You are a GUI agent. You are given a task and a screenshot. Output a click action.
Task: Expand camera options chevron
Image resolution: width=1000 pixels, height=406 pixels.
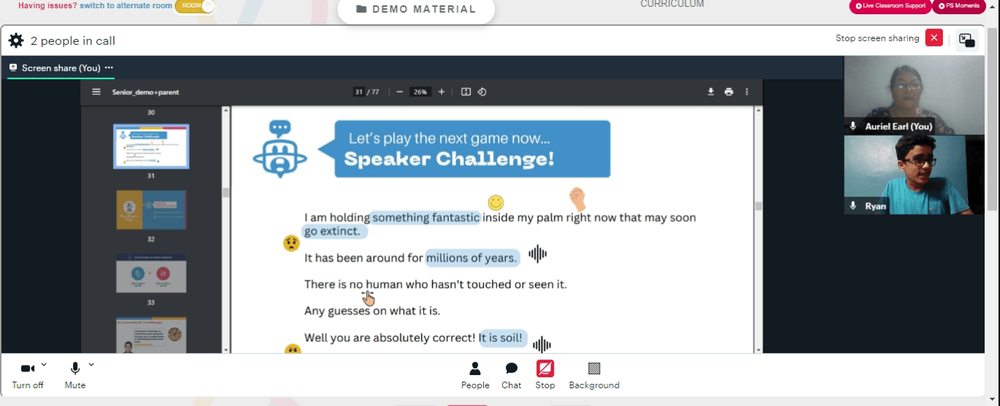[x=43, y=365]
